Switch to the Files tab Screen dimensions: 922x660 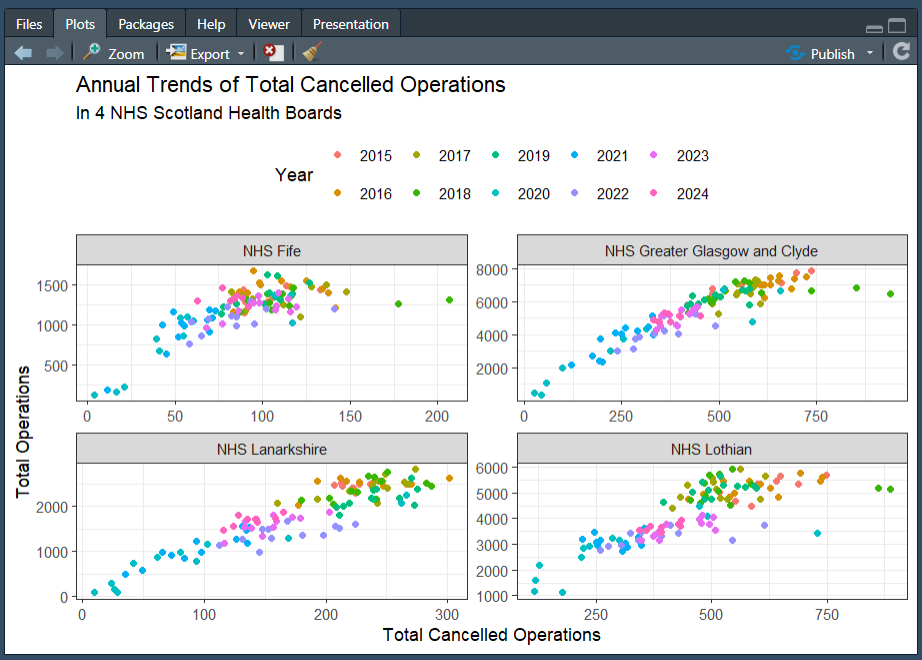click(28, 24)
